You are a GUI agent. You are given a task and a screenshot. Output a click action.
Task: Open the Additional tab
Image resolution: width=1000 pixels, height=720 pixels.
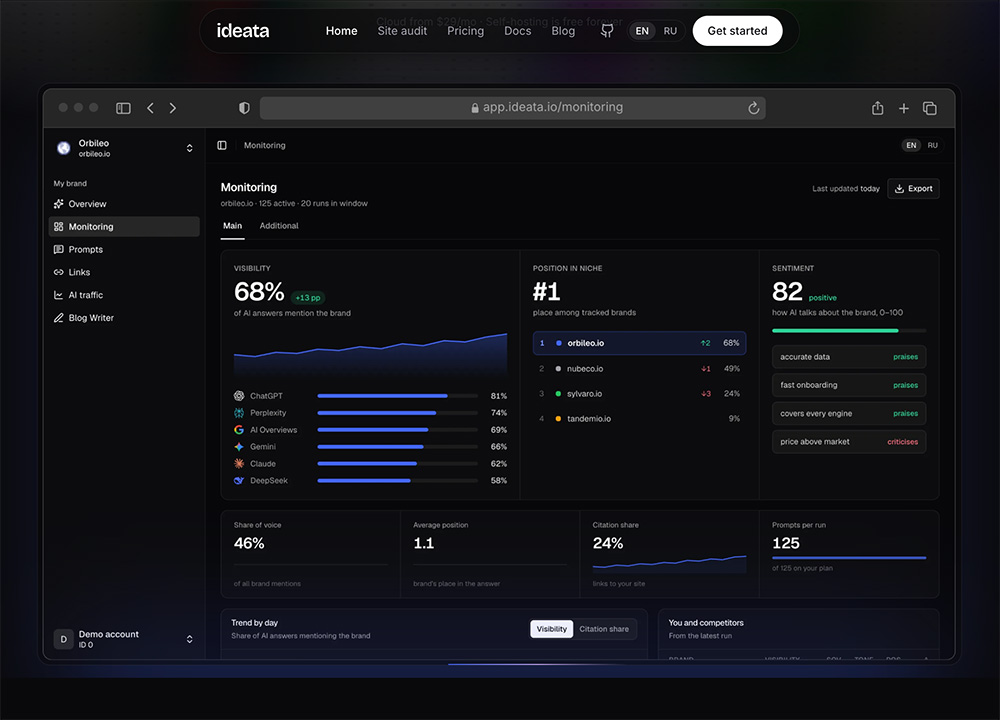[279, 226]
